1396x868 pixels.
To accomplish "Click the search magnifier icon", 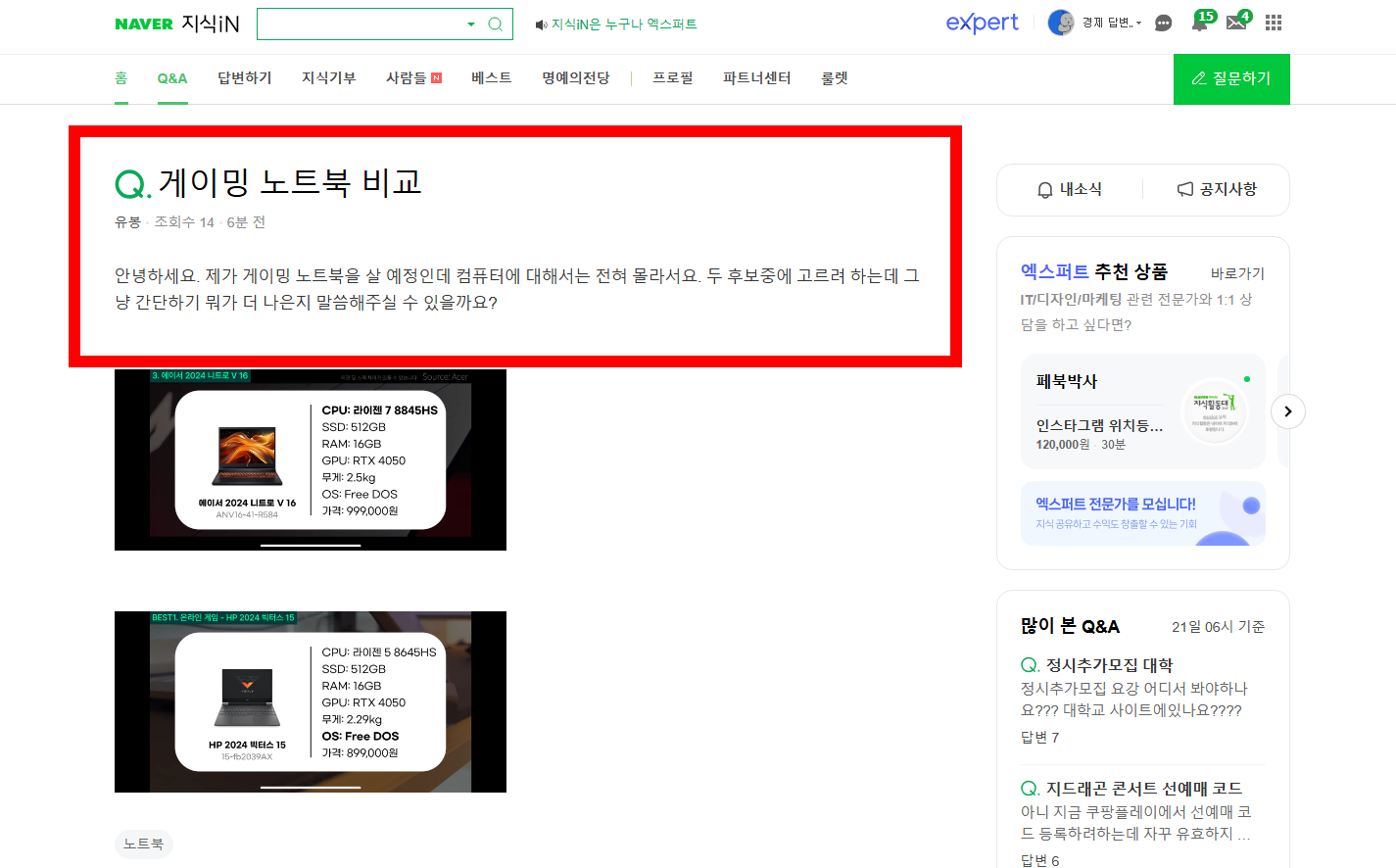I will 496,24.
